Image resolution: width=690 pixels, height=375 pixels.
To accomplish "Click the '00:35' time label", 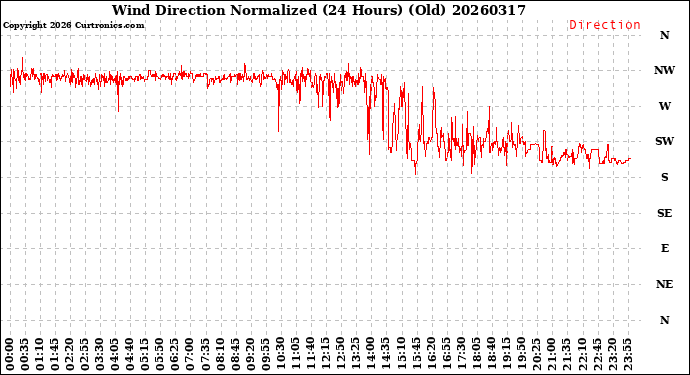I will coord(25,354).
